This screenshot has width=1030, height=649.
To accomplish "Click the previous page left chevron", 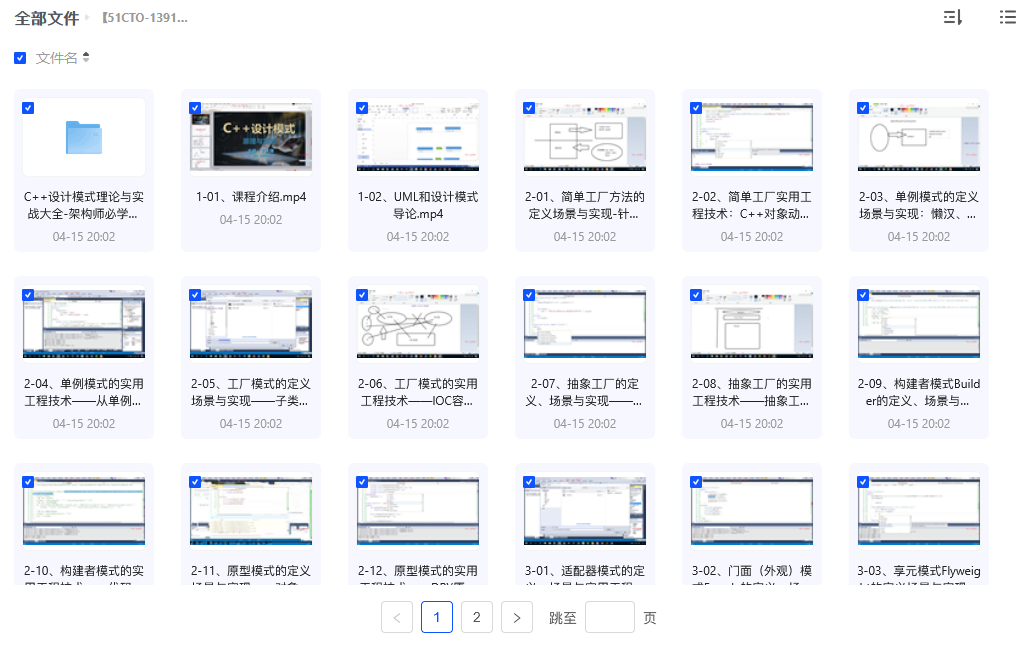I will pyautogui.click(x=397, y=618).
